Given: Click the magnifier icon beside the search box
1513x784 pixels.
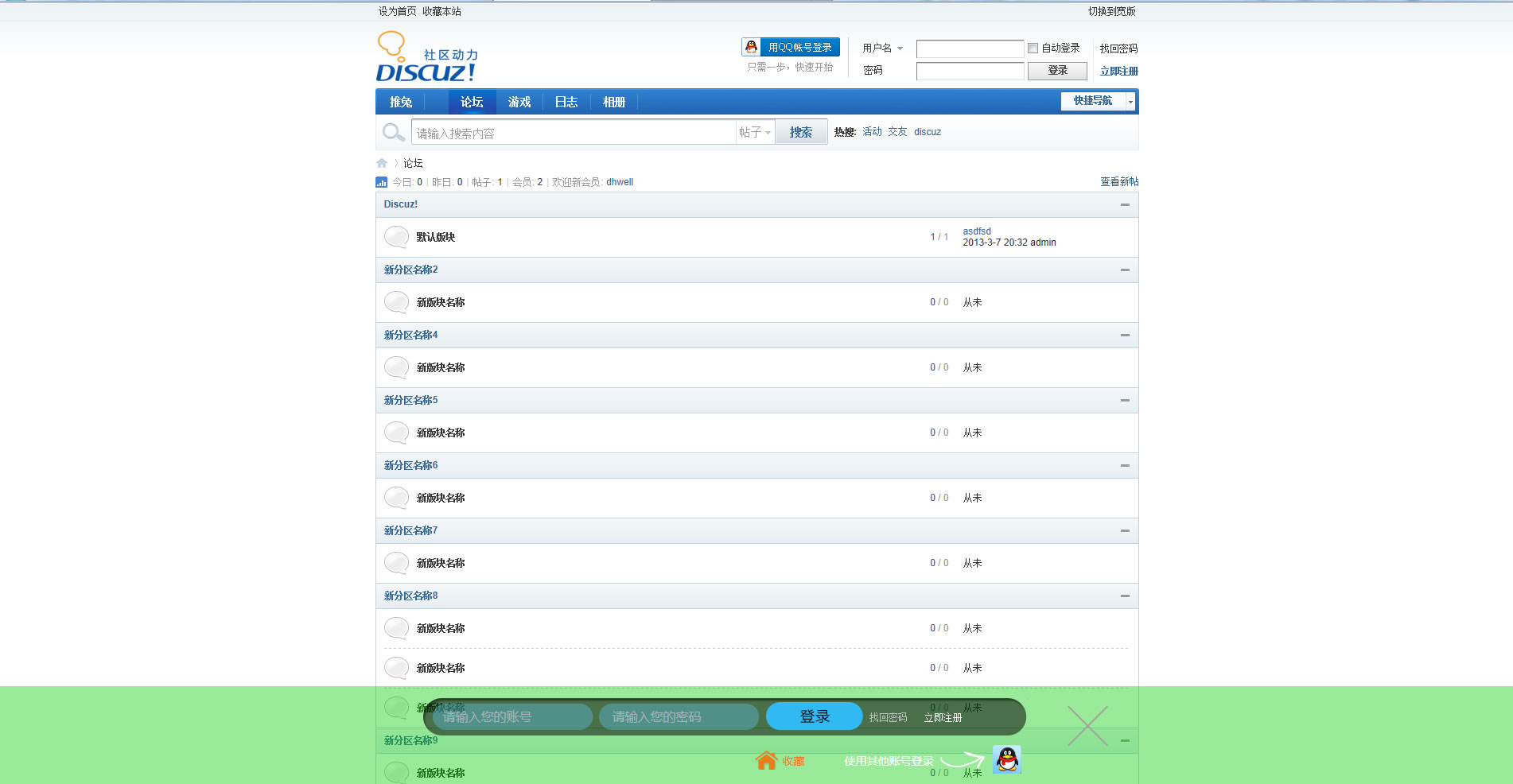Looking at the screenshot, I should [x=393, y=132].
